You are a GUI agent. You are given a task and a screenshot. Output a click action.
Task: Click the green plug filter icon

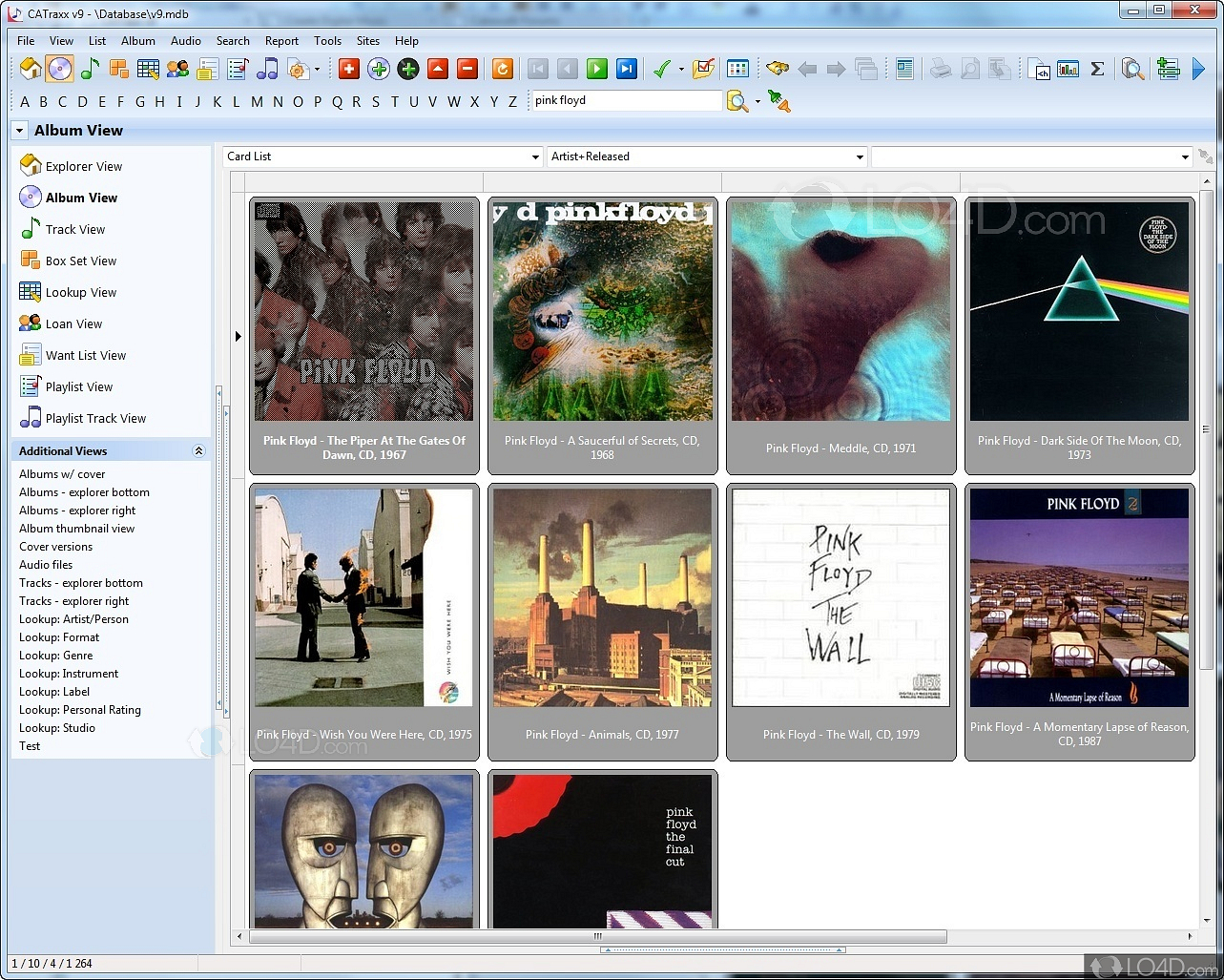(778, 101)
